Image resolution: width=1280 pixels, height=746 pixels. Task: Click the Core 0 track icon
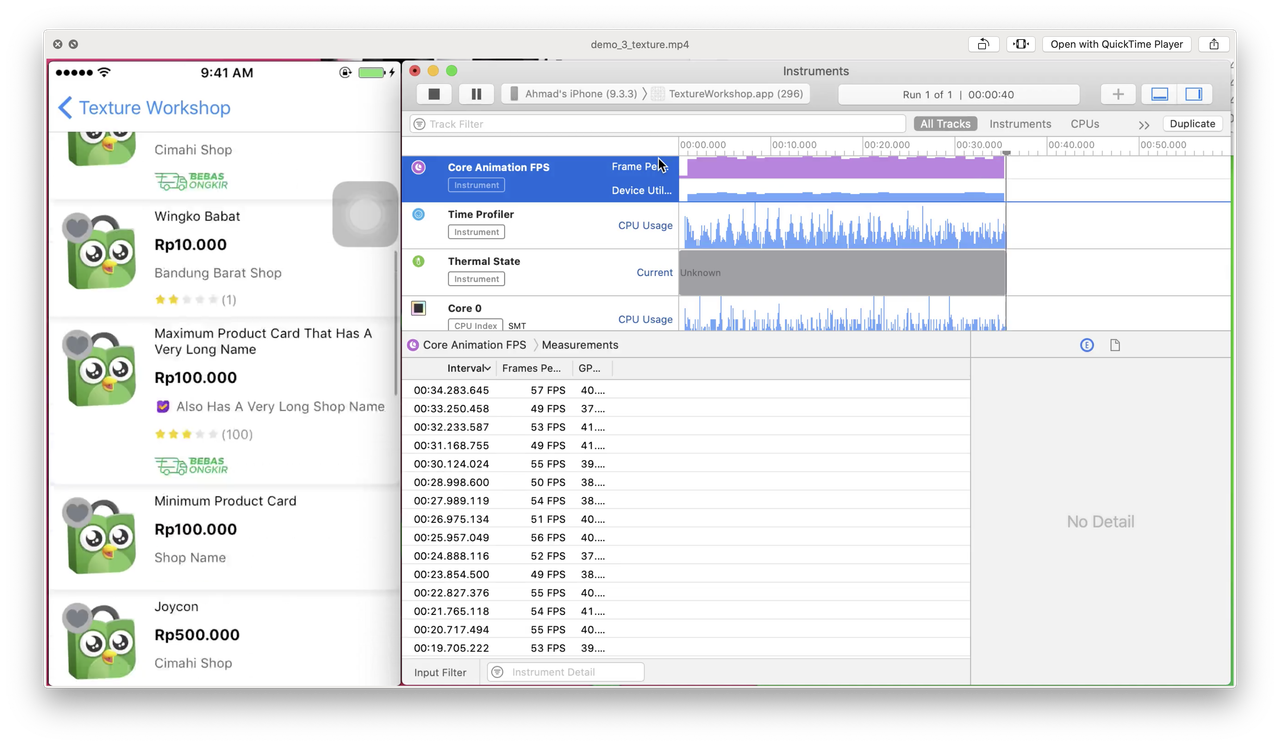pos(419,308)
